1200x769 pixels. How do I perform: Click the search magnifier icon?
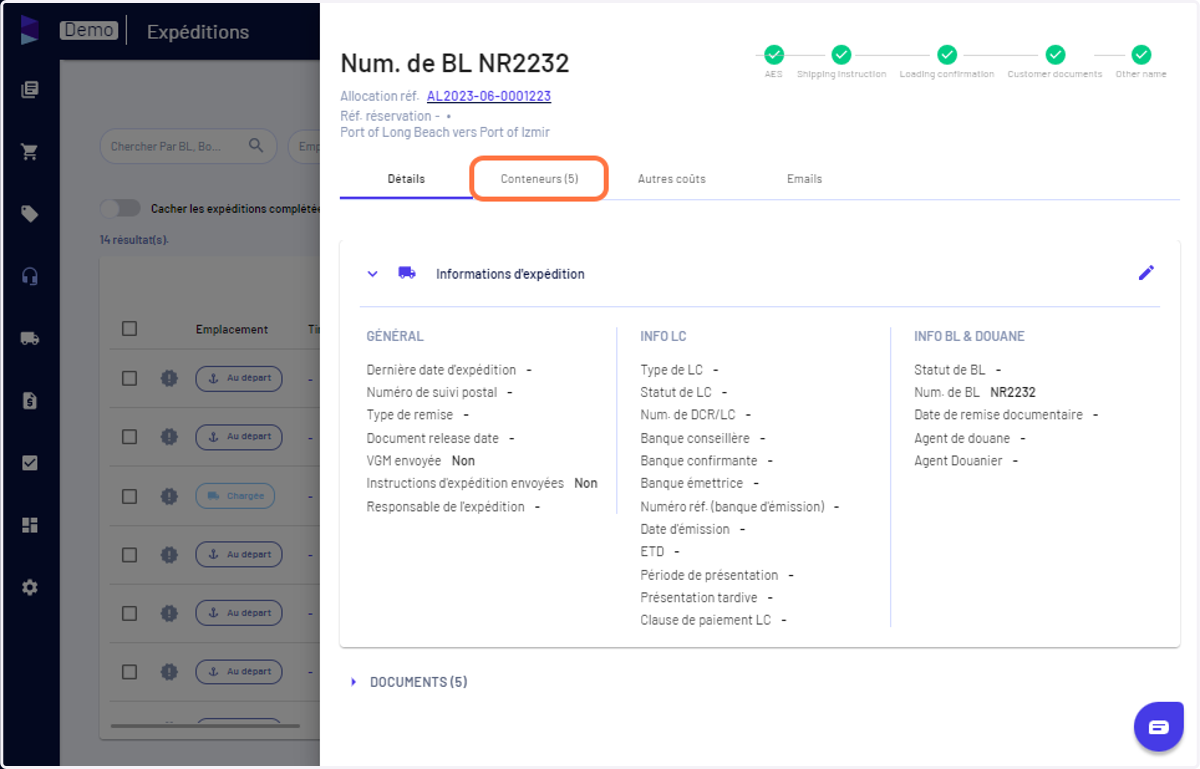click(x=257, y=146)
